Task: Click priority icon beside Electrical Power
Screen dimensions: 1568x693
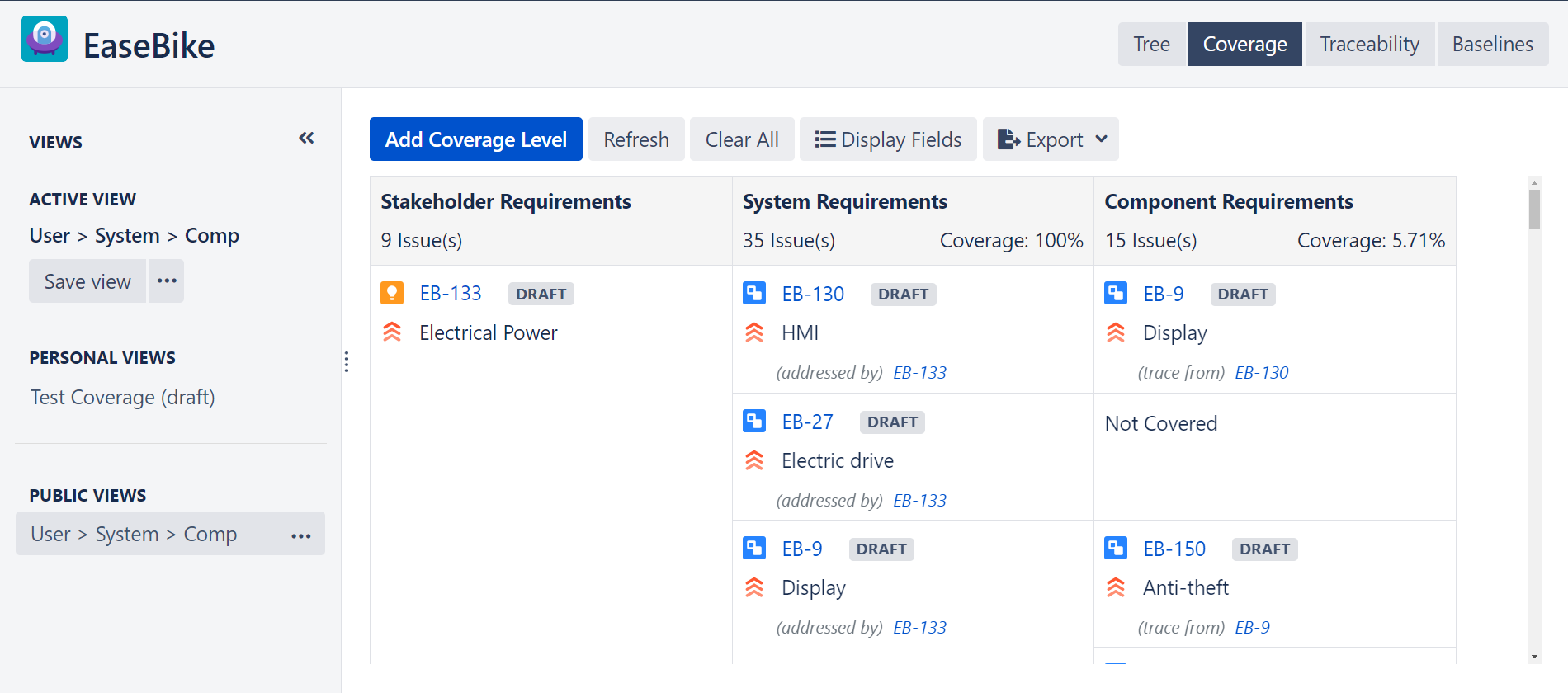Action: [392, 332]
